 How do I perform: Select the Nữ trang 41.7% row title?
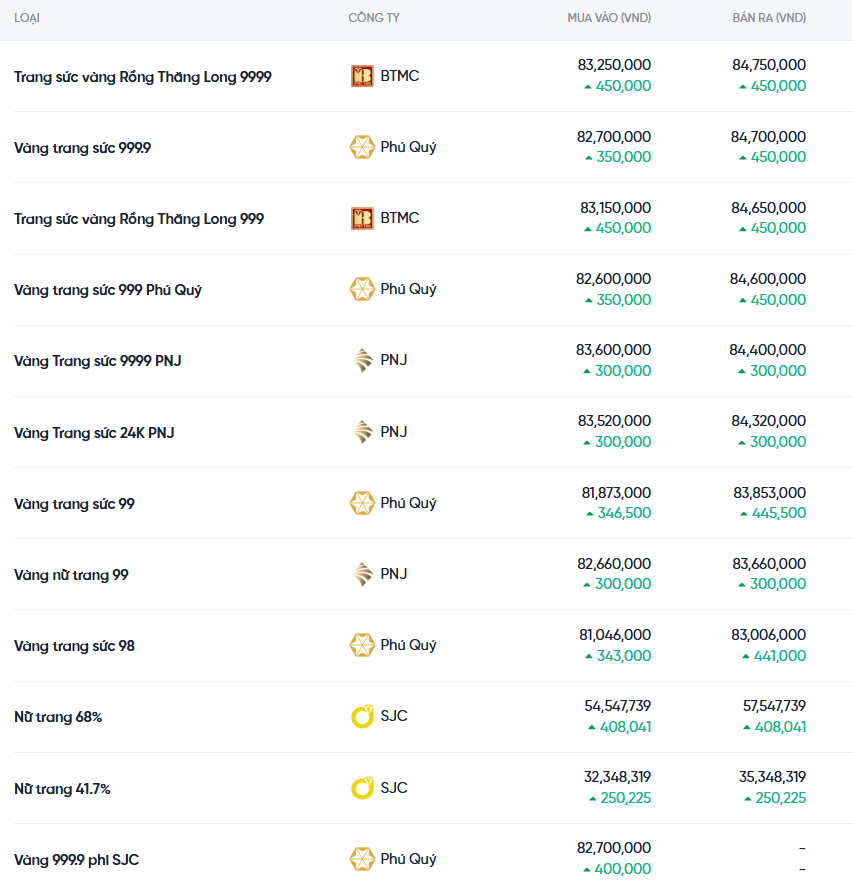click(x=62, y=789)
